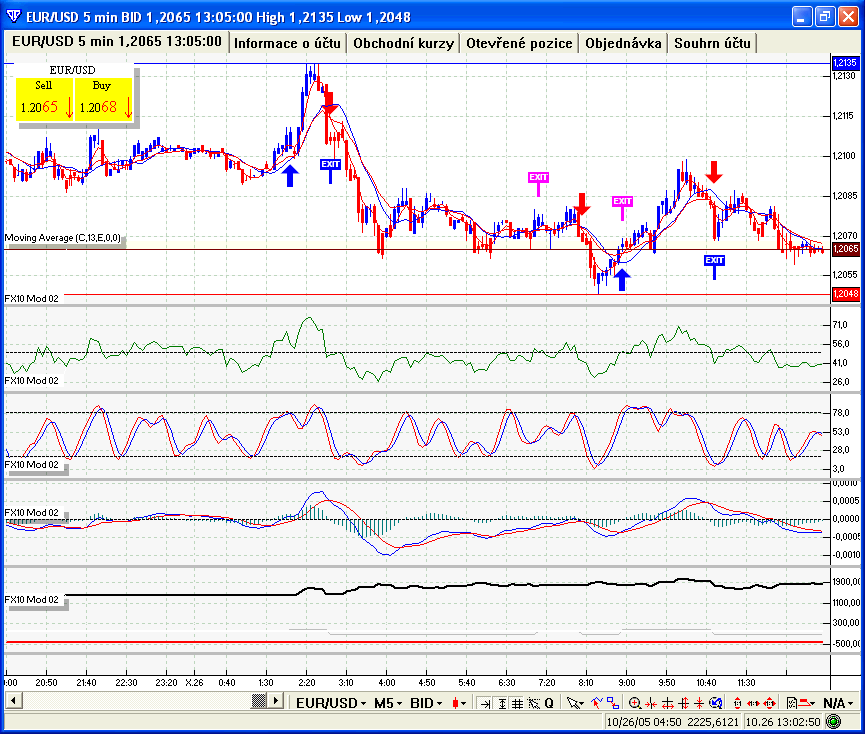
Task: Open the candlestick chart style dropdown
Action: (x=459, y=703)
